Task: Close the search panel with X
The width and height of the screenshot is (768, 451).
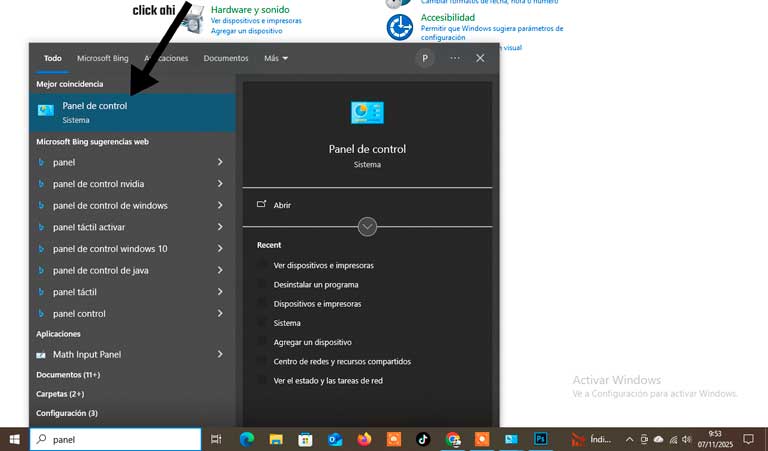Action: pyautogui.click(x=480, y=58)
